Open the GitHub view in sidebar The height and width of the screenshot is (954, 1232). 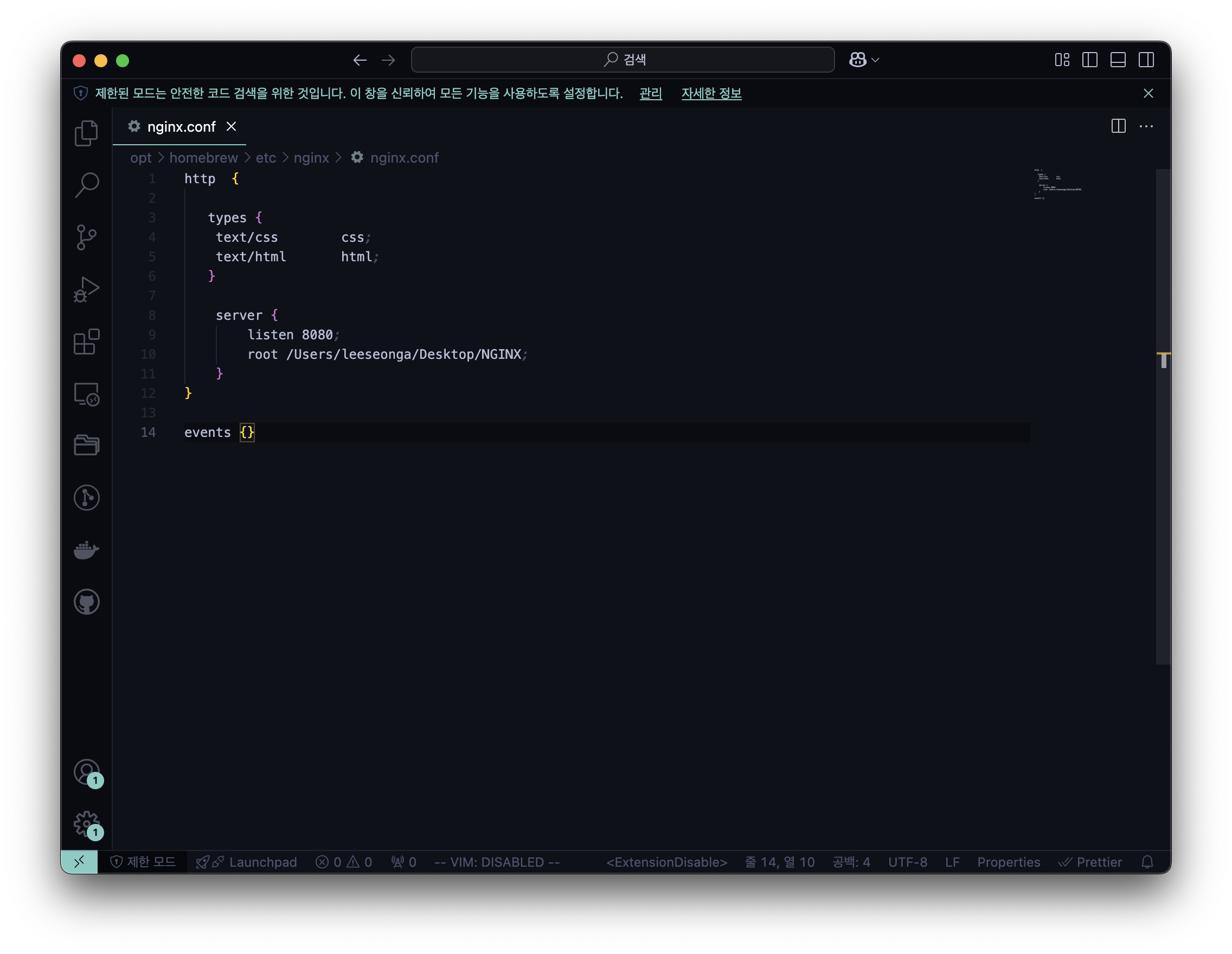86,602
